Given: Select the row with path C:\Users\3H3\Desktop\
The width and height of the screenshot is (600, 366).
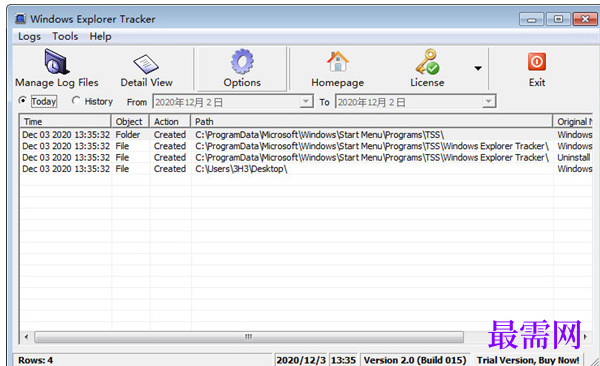Looking at the screenshot, I should pyautogui.click(x=306, y=169).
